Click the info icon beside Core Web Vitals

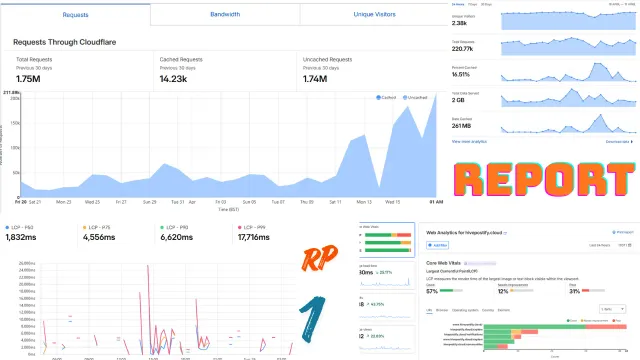pyautogui.click(x=466, y=263)
